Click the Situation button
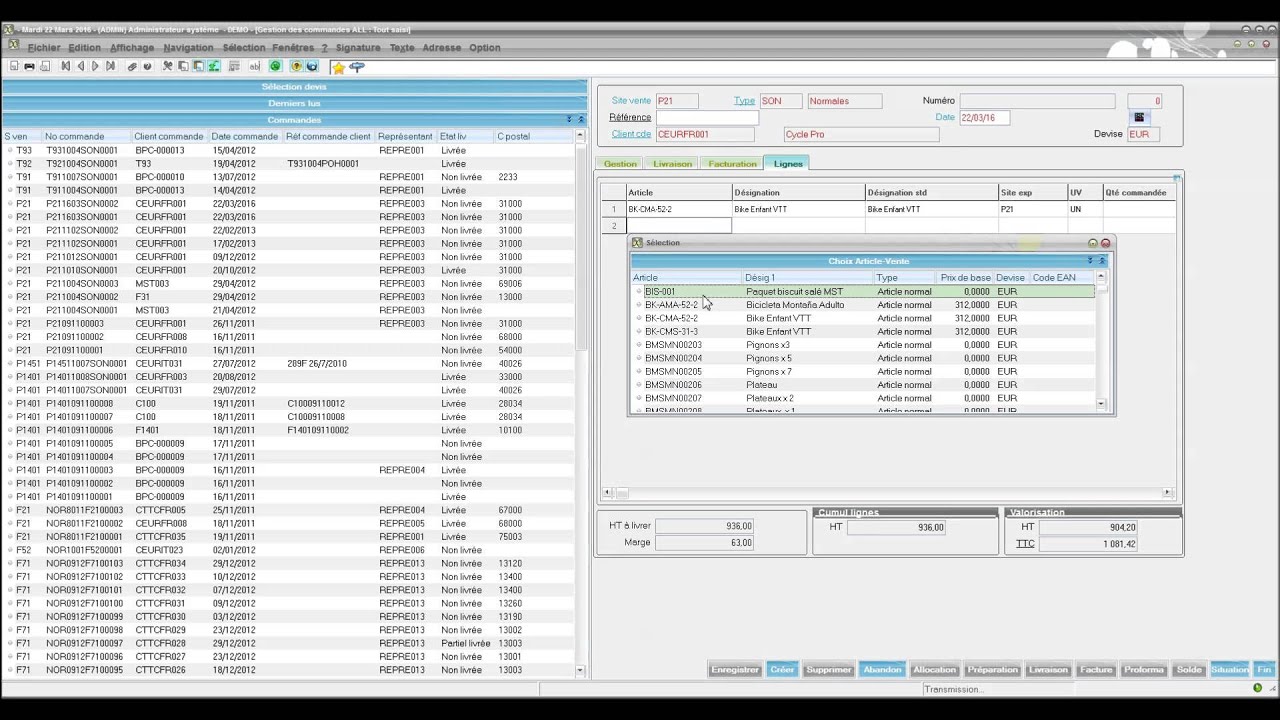This screenshot has height=720, width=1280. point(1230,670)
